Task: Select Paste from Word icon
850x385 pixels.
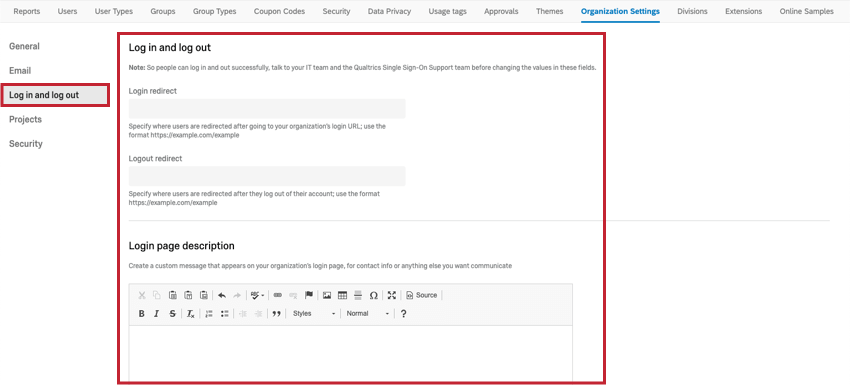Action: point(204,295)
